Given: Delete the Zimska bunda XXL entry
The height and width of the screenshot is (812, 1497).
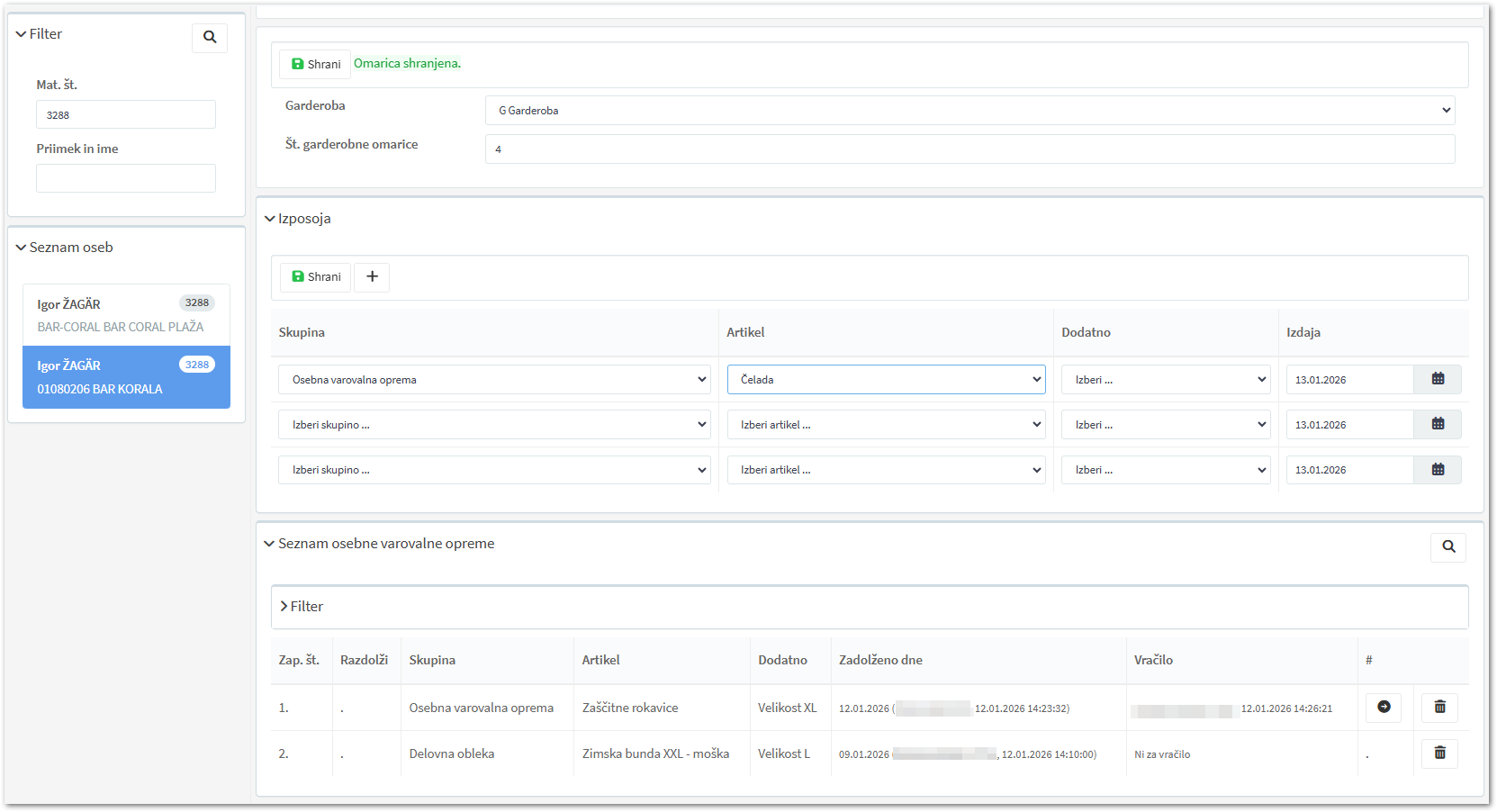Looking at the screenshot, I should point(1439,753).
